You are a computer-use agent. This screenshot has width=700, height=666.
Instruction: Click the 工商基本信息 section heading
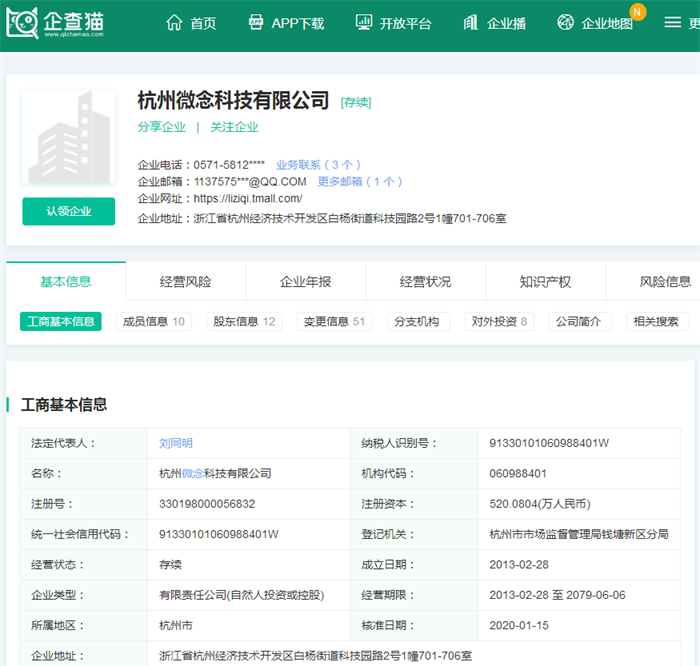click(x=64, y=404)
